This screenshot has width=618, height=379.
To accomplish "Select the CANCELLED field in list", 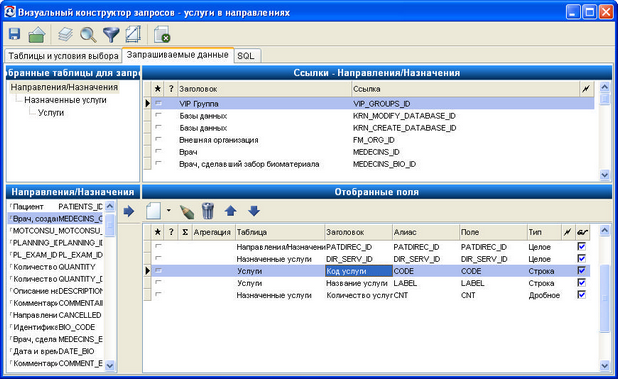I will tap(56, 315).
